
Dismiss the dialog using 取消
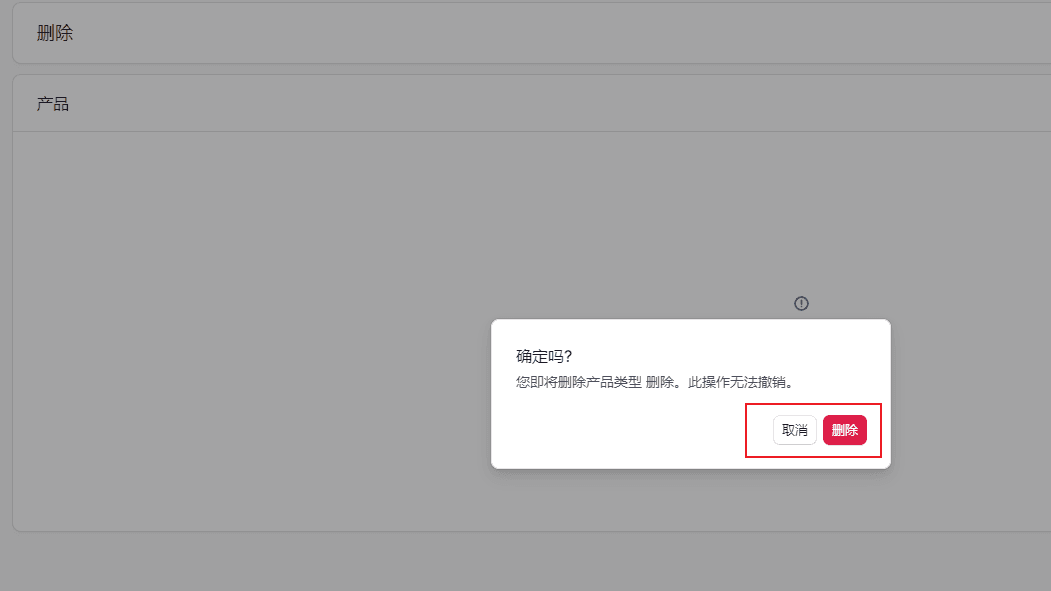[x=794, y=430]
